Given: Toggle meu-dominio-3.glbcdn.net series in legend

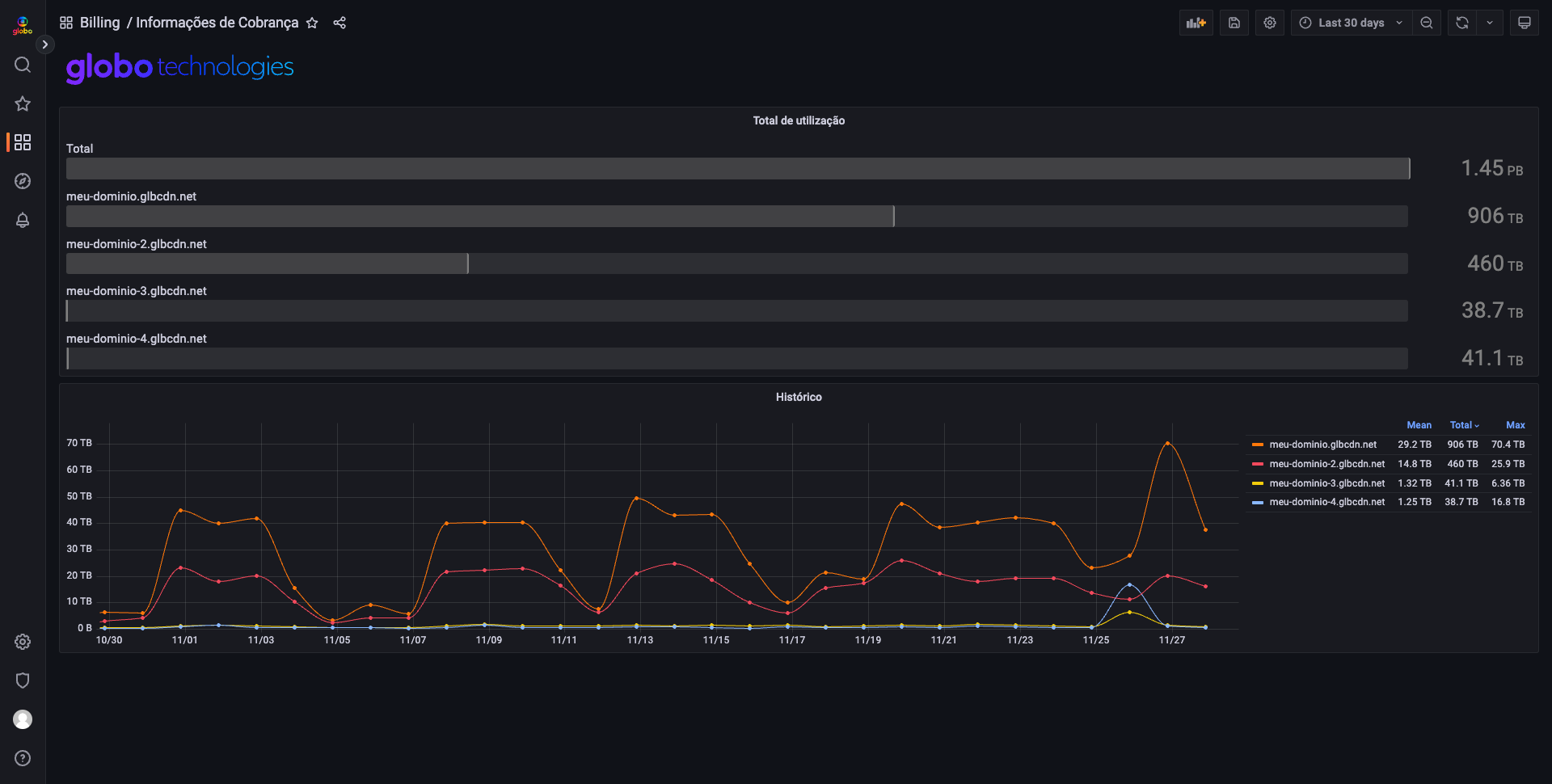Looking at the screenshot, I should [1327, 483].
